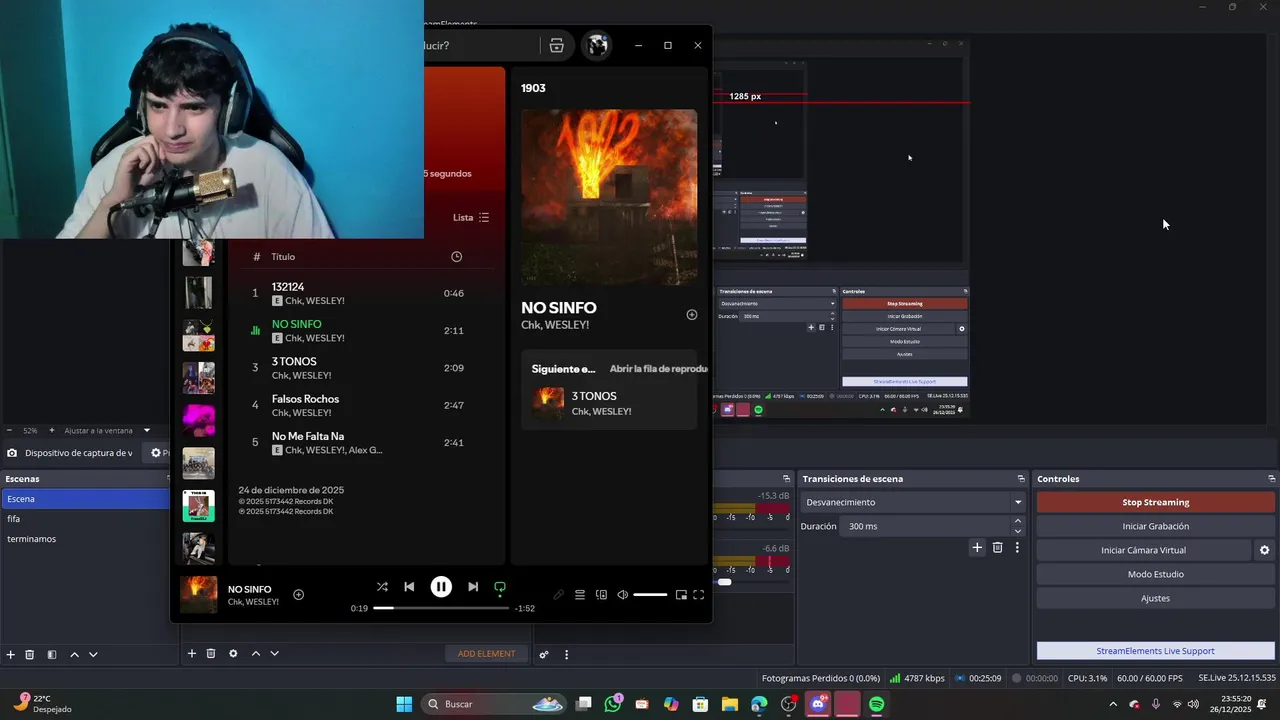This screenshot has height=720, width=1280.
Task: Toggle shuffle in Spotify player
Action: 382,587
